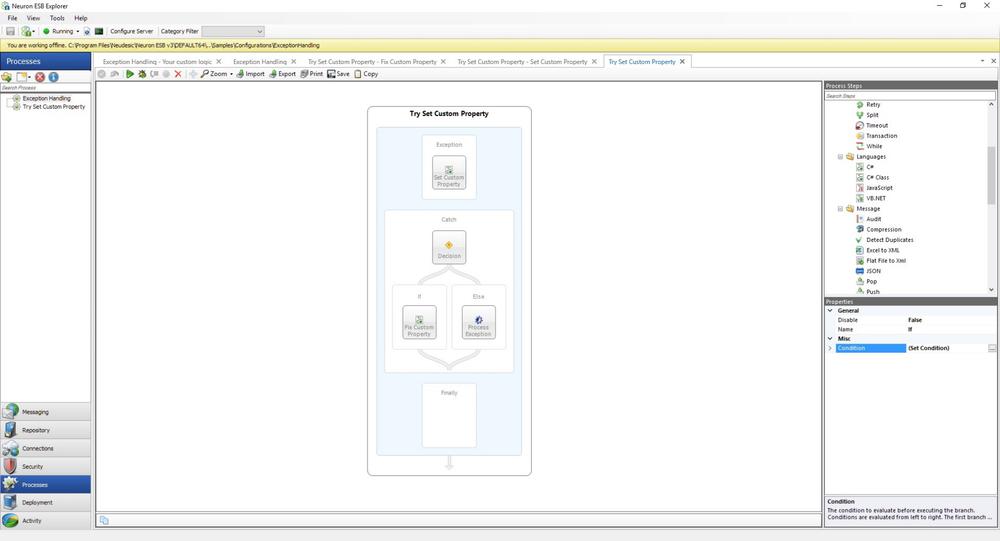Viewport: 1000px width, 541px height.
Task: Open the Connections navigation section
Action: 45,448
